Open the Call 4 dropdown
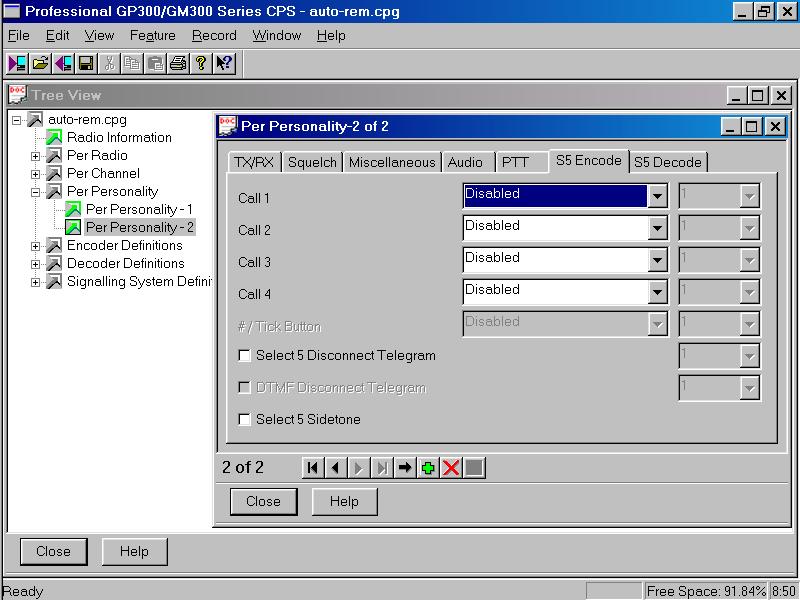 [x=657, y=292]
